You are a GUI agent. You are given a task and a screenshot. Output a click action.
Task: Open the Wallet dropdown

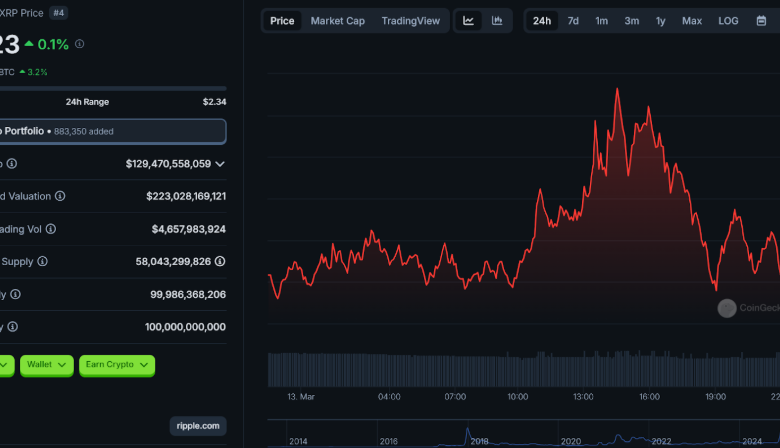coord(48,366)
